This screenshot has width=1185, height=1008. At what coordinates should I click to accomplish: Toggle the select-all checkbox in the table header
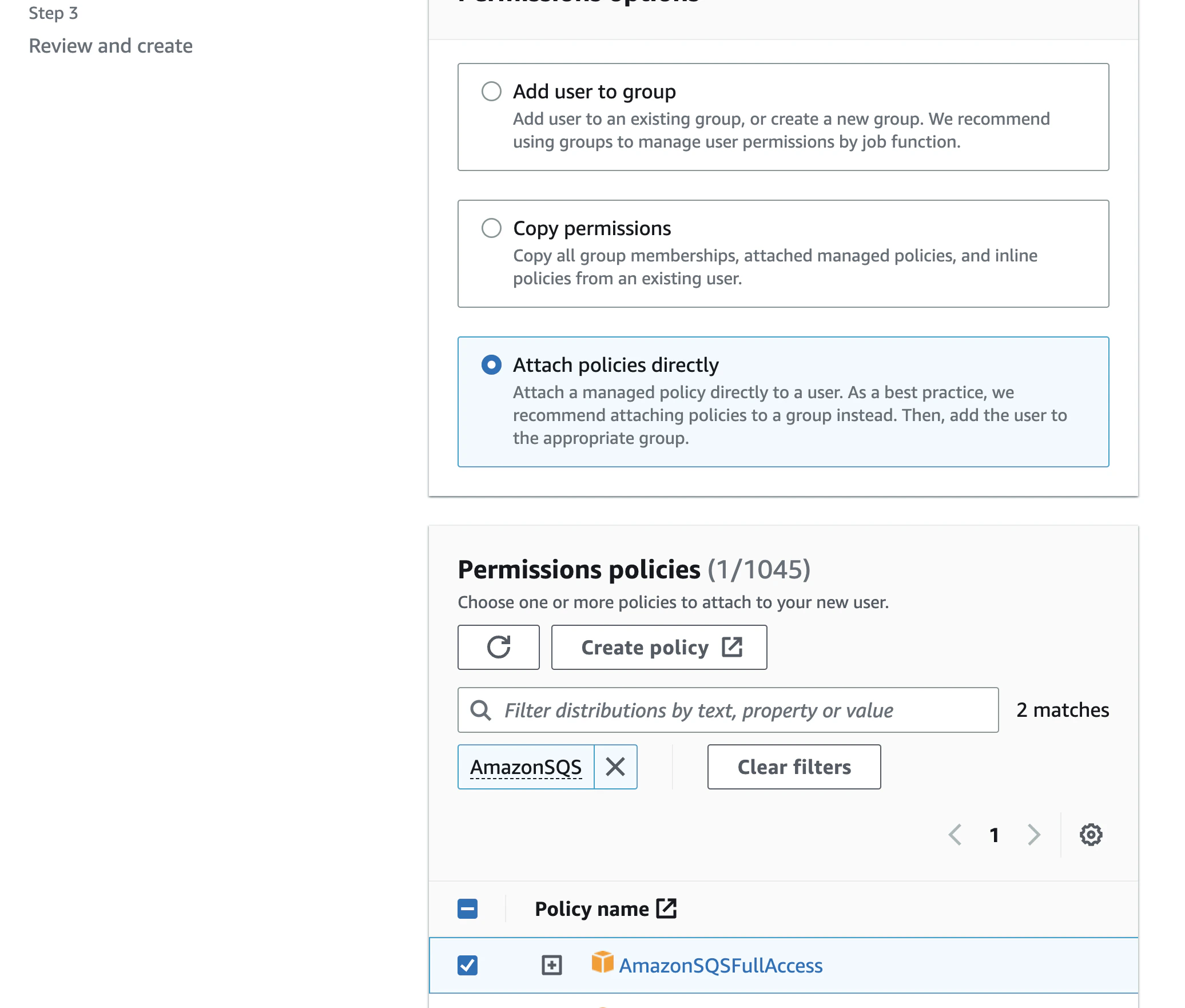[467, 908]
